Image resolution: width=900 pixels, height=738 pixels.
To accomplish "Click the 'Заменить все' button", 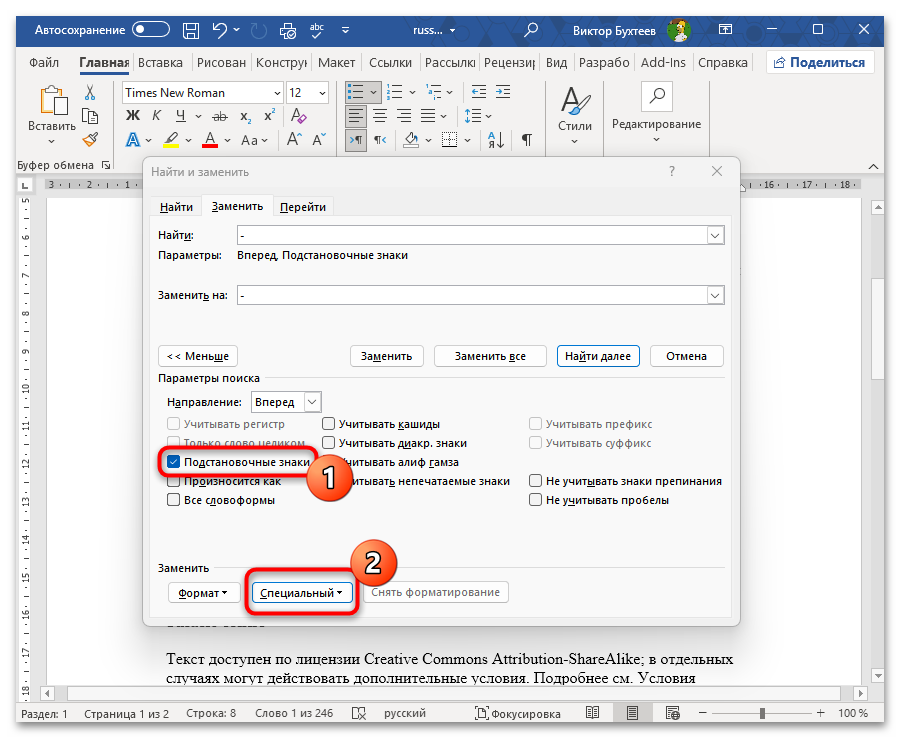I will 490,356.
